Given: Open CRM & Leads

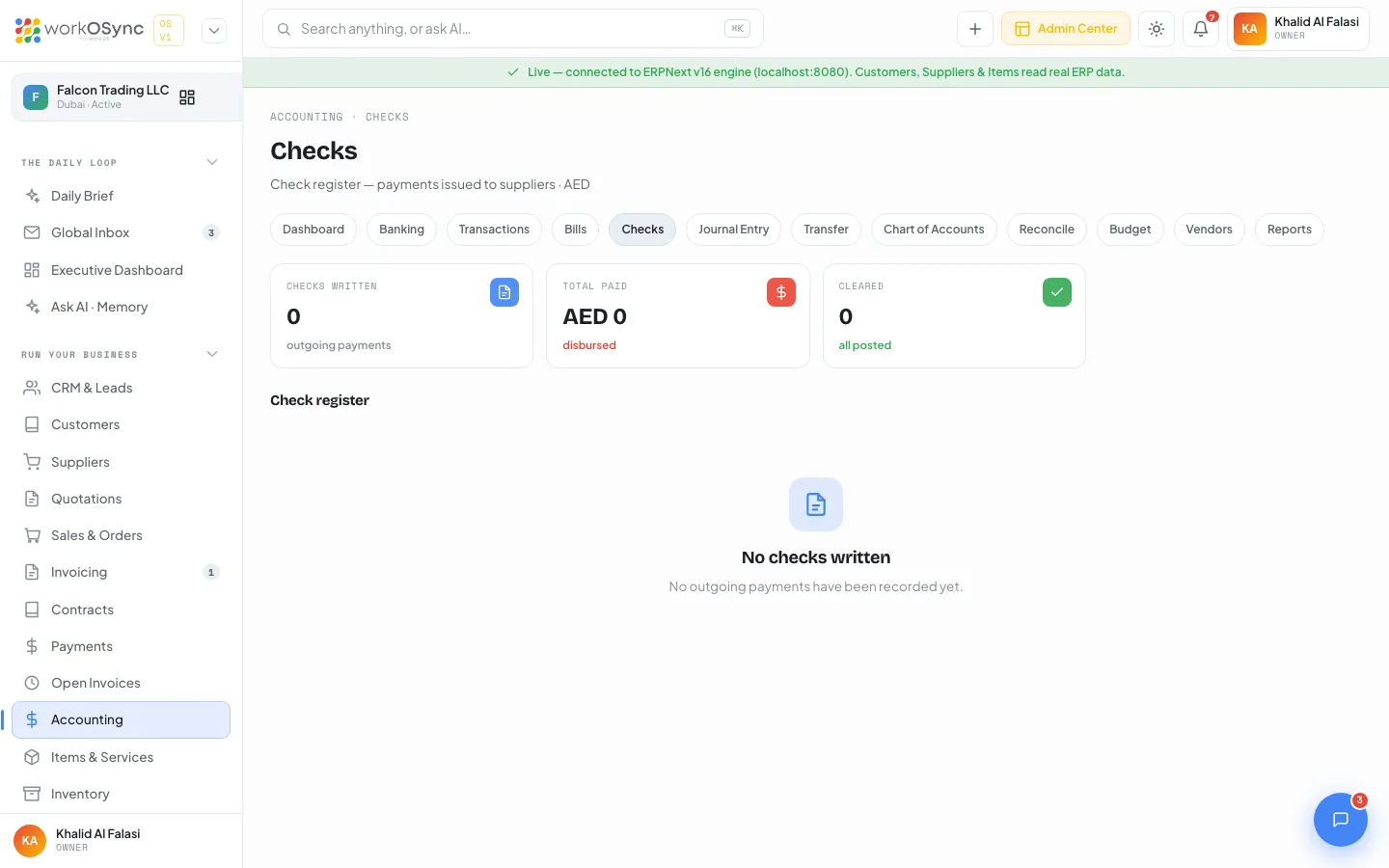Looking at the screenshot, I should [x=122, y=388].
